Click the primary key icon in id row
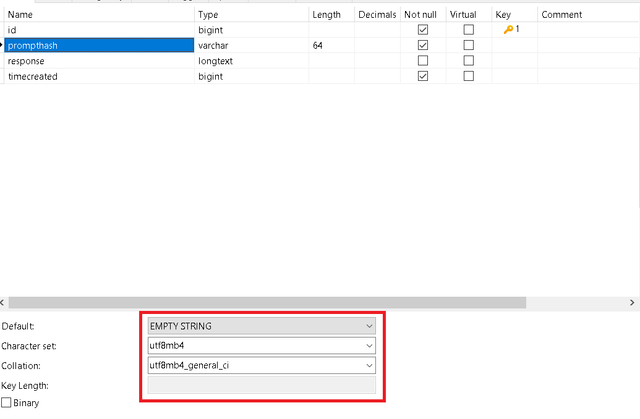This screenshot has height=419, width=640. coord(508,29)
